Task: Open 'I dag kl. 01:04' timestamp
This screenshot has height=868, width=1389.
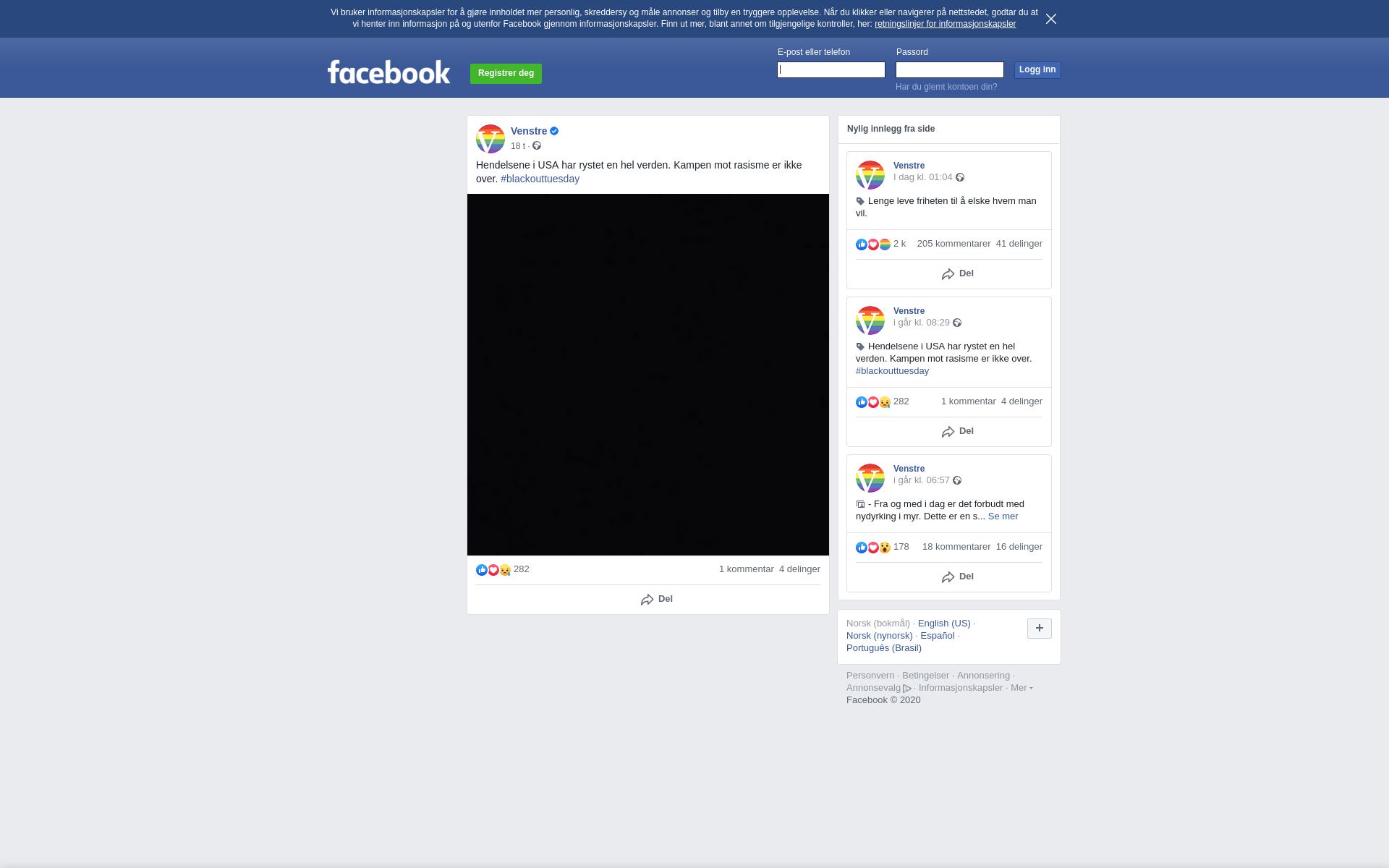Action: 922,177
